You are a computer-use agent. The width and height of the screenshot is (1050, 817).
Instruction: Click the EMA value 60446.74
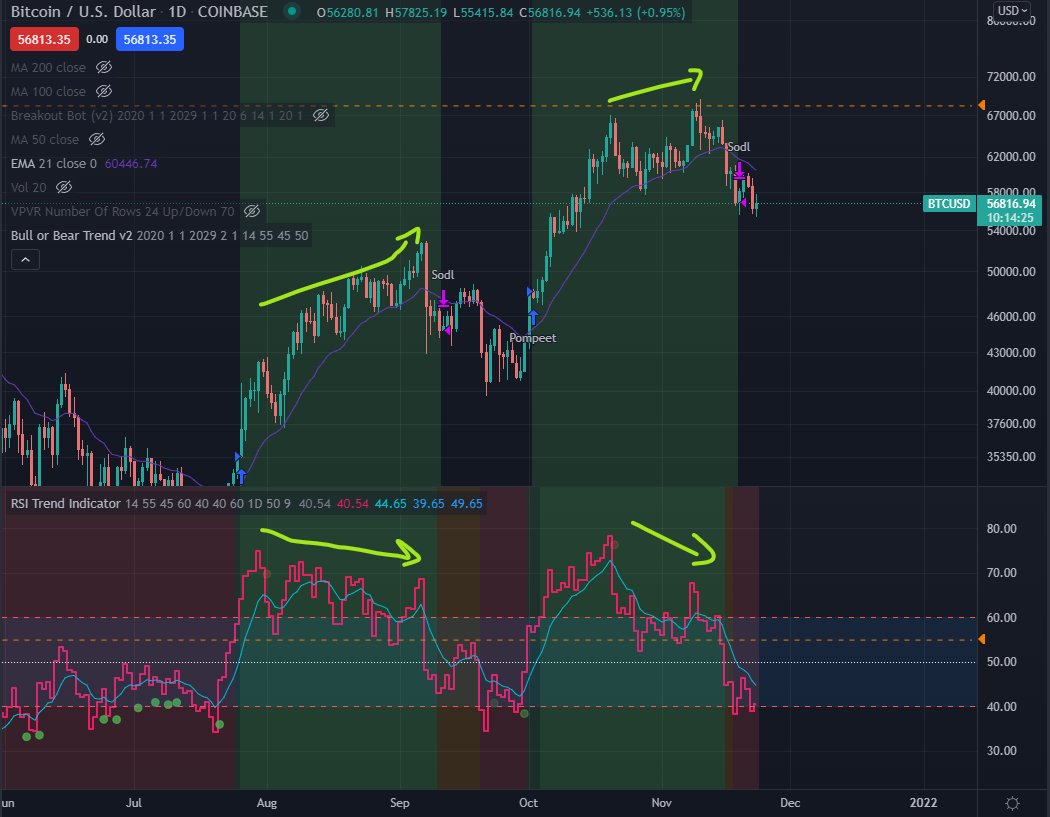131,163
